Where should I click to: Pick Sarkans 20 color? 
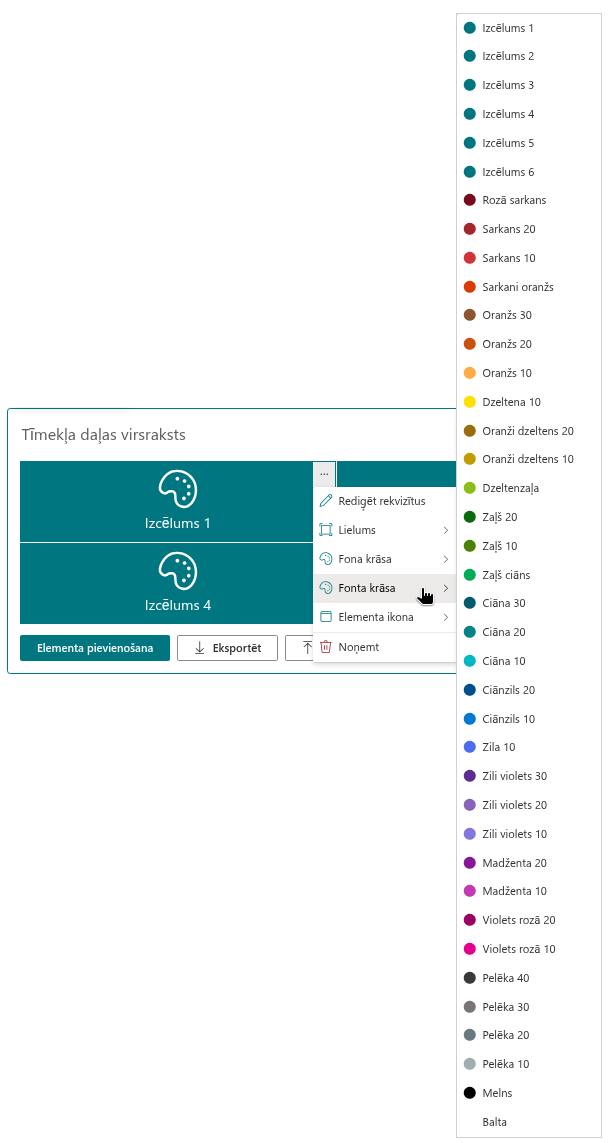[529, 229]
